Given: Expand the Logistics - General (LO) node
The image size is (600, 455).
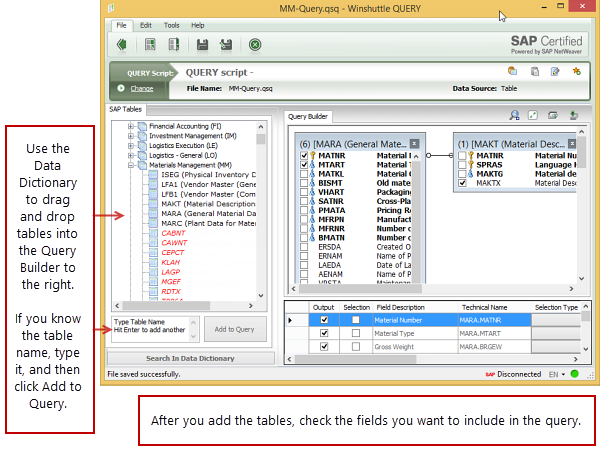Looking at the screenshot, I should pos(131,155).
